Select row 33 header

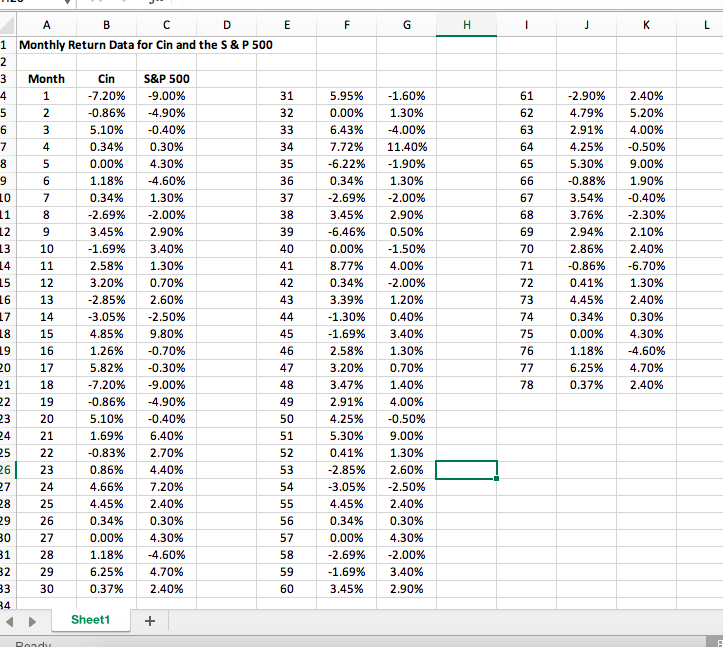click(7, 589)
